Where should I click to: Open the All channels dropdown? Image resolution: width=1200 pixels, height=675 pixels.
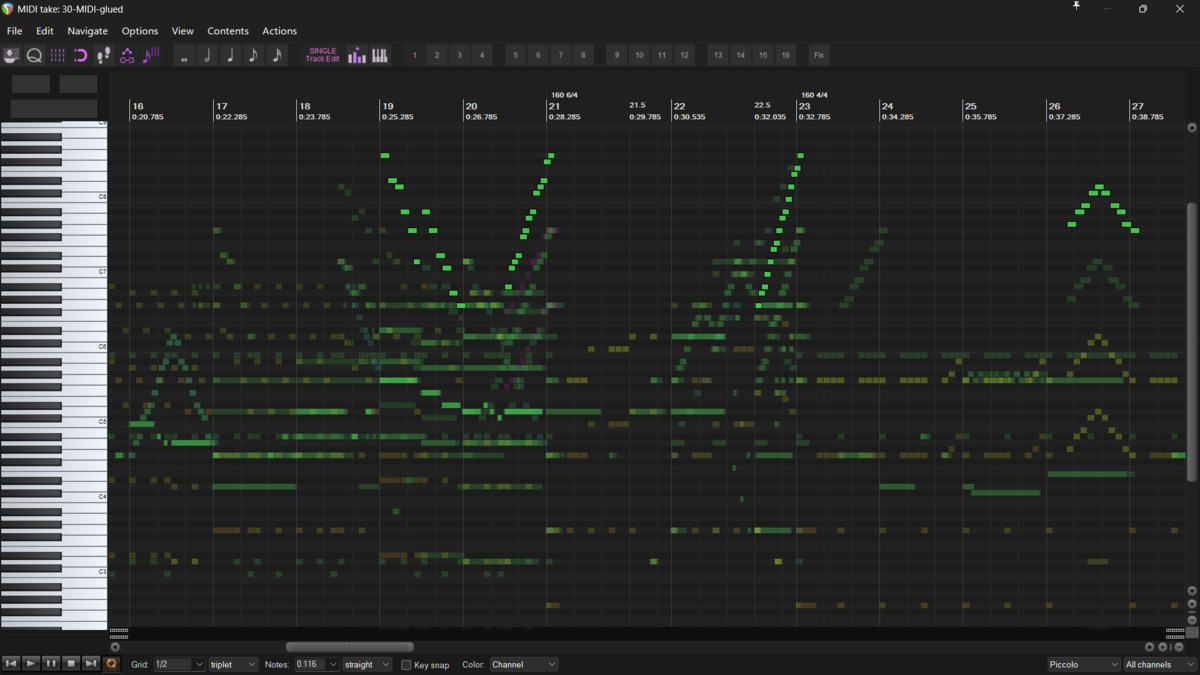(1160, 665)
